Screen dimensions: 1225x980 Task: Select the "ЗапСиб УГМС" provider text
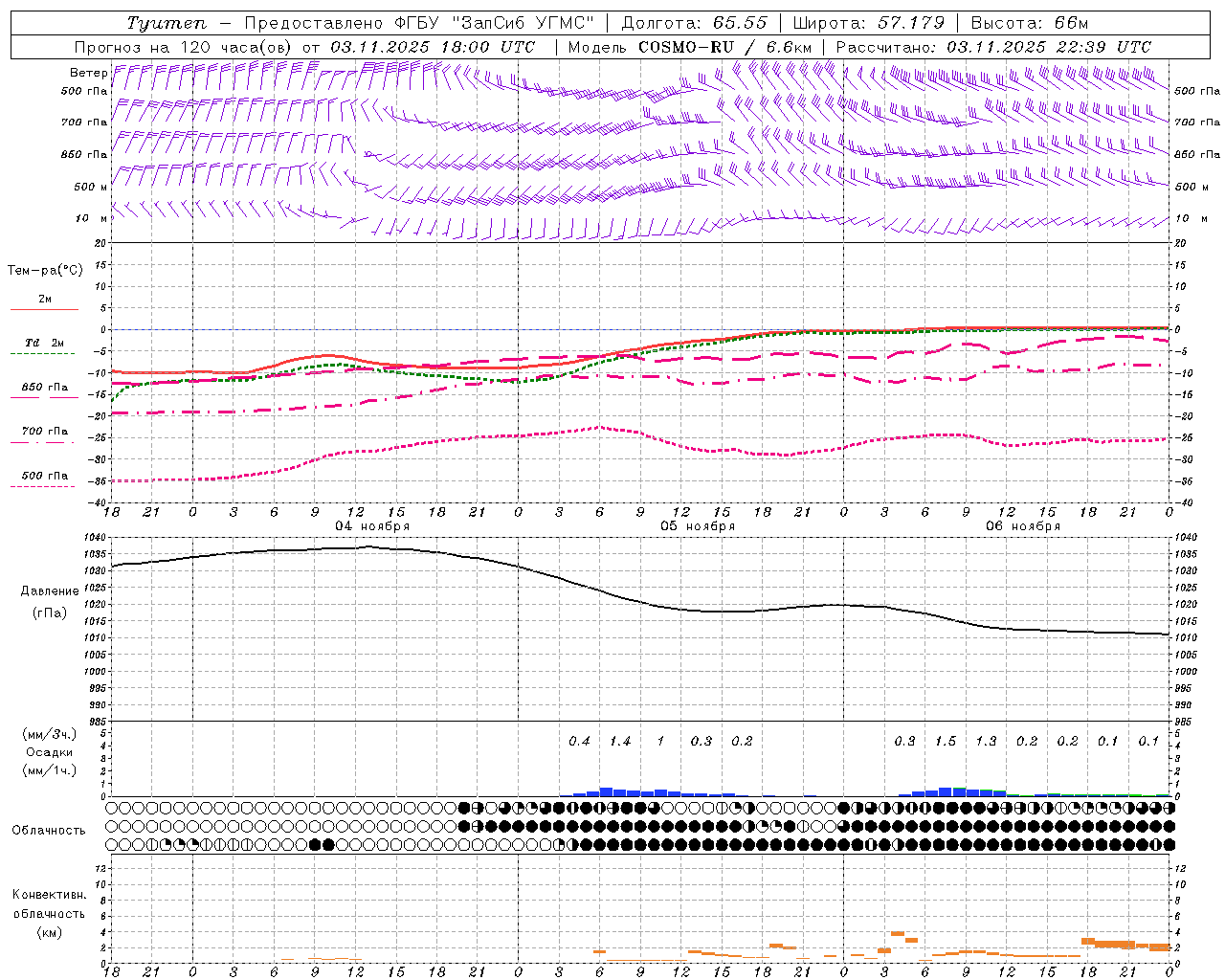pyautogui.click(x=523, y=23)
